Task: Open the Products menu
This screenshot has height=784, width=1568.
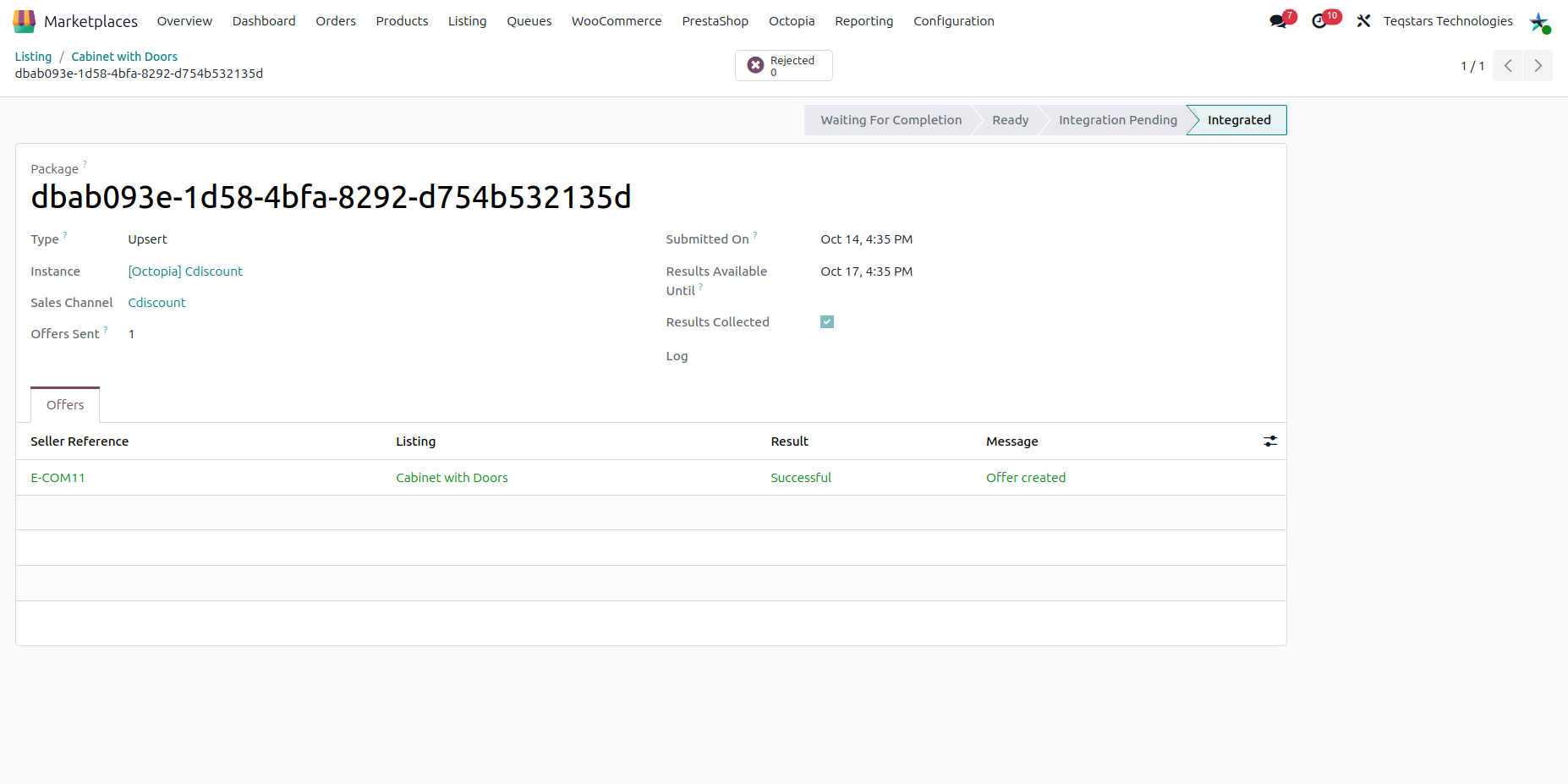Action: 402,21
